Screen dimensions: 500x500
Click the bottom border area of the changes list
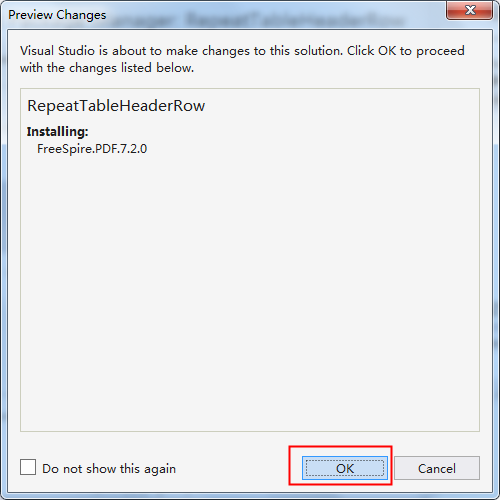pyautogui.click(x=250, y=429)
